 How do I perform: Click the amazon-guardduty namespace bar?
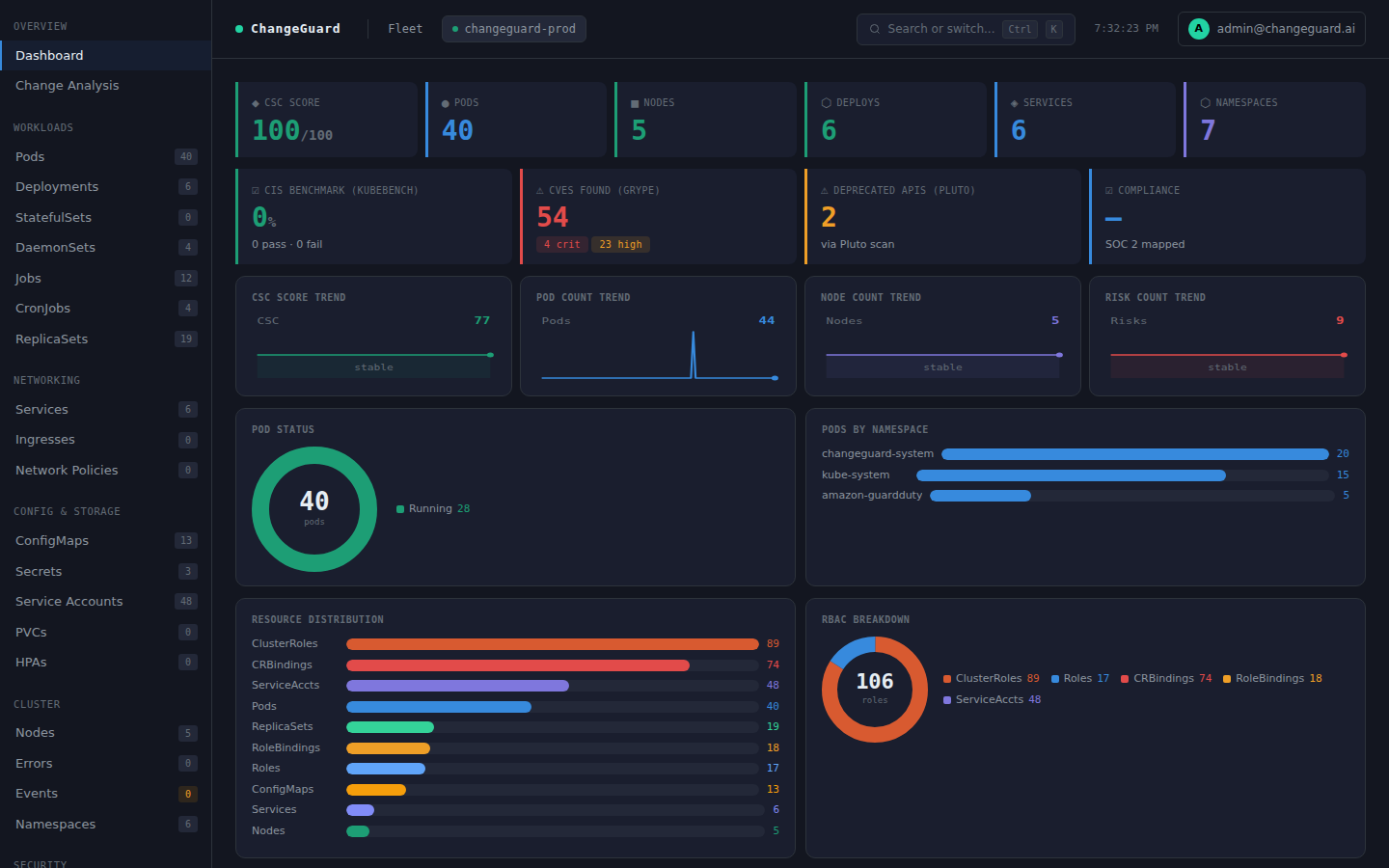[x=1132, y=496]
